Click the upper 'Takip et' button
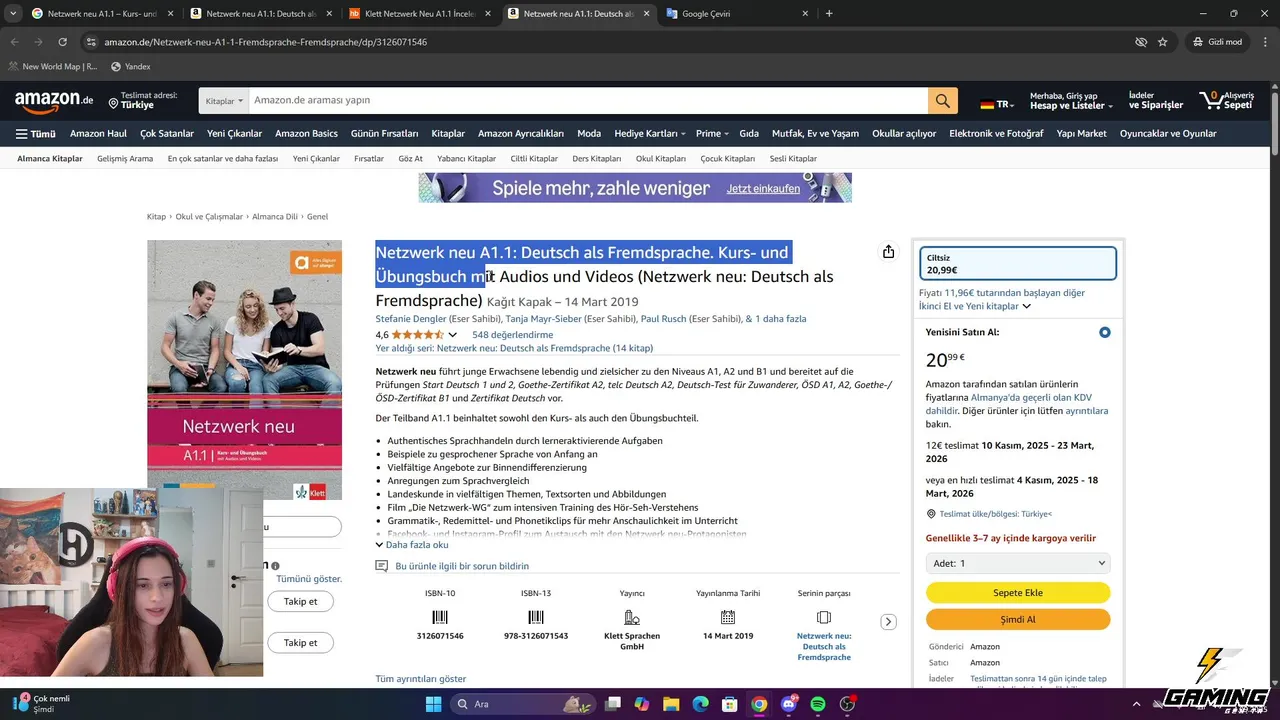The image size is (1280, 720). click(300, 601)
